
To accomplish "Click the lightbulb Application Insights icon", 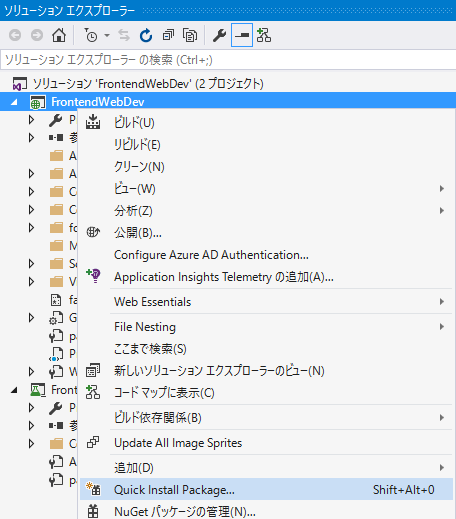I will coord(93,276).
